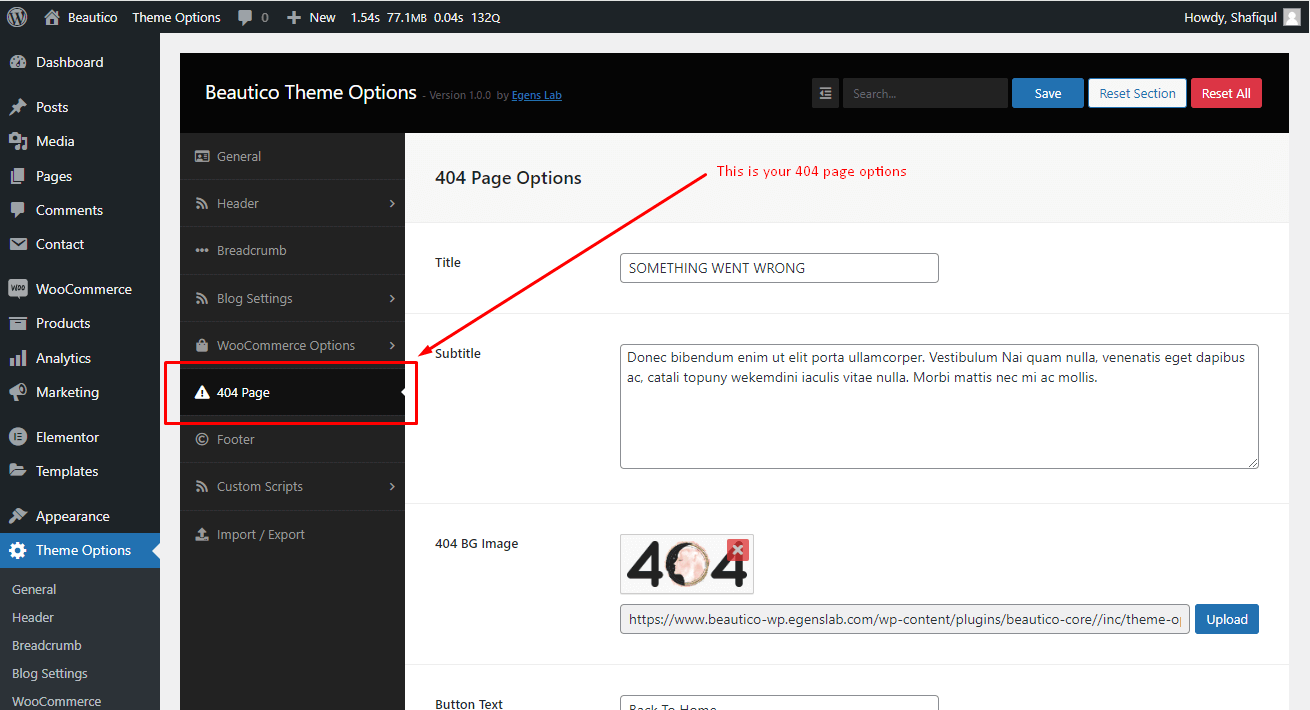1310x710 pixels.
Task: Open Header under Theme Options submenu
Action: pyautogui.click(x=33, y=617)
